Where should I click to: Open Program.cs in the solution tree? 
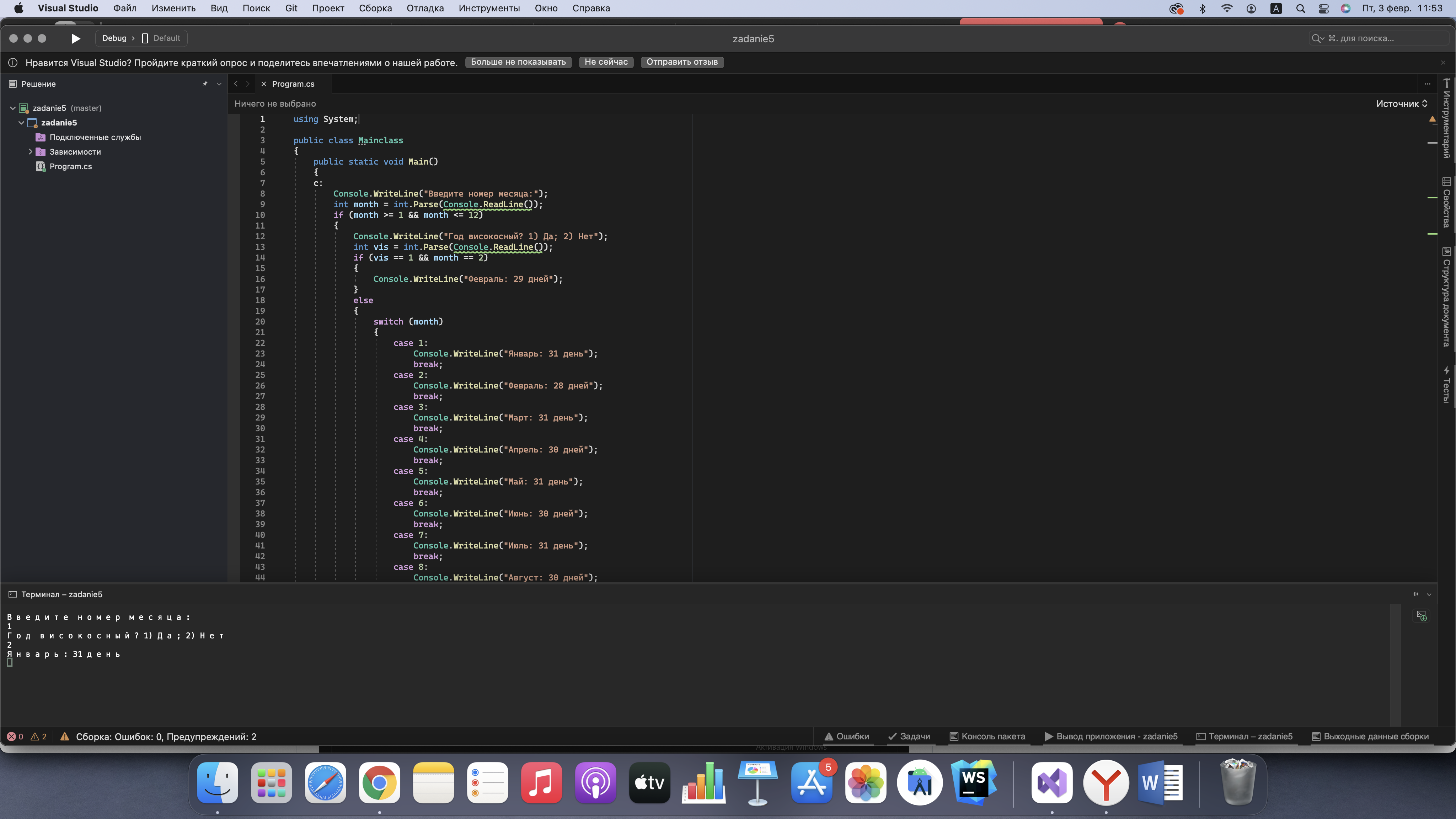[x=71, y=166]
